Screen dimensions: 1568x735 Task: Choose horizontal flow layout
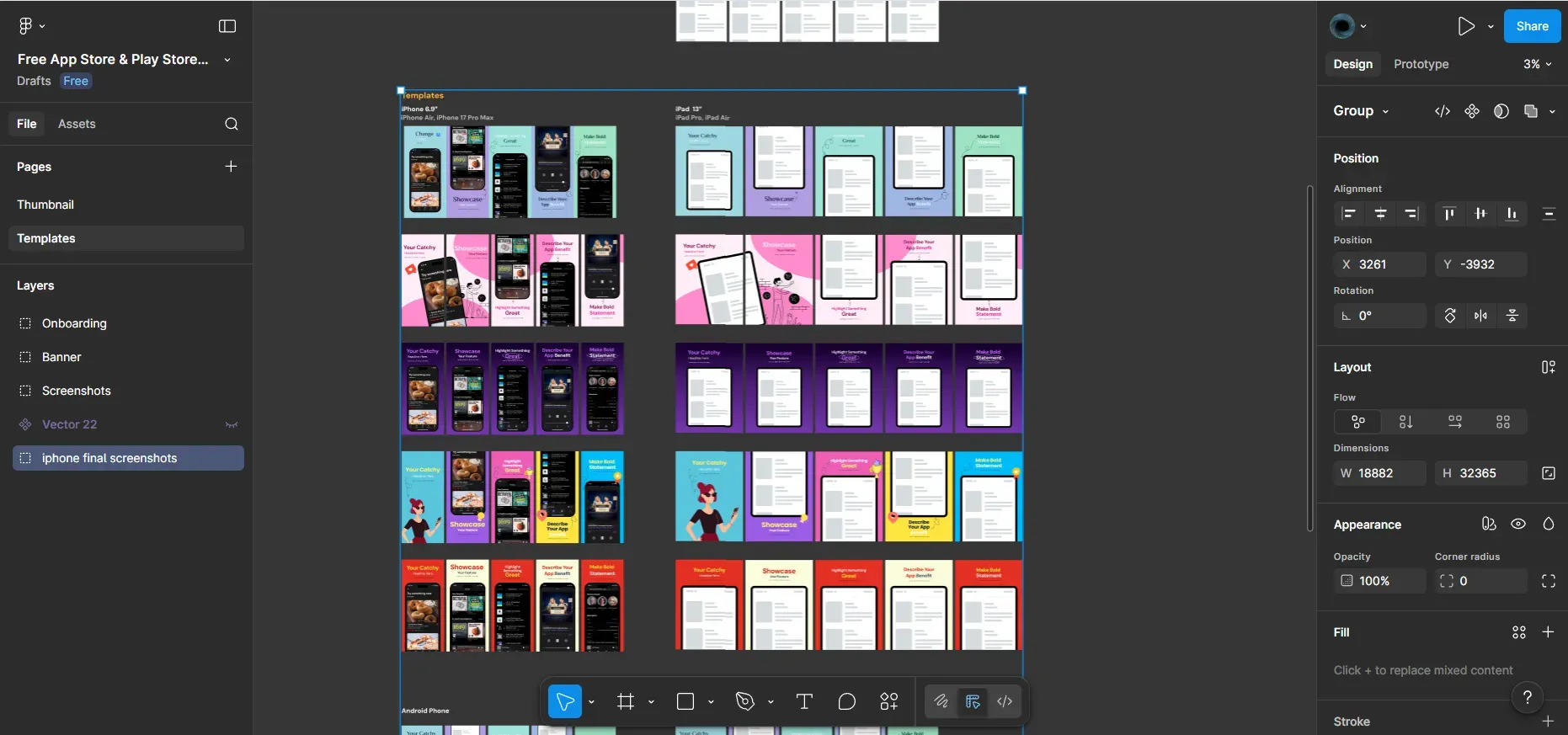1455,422
